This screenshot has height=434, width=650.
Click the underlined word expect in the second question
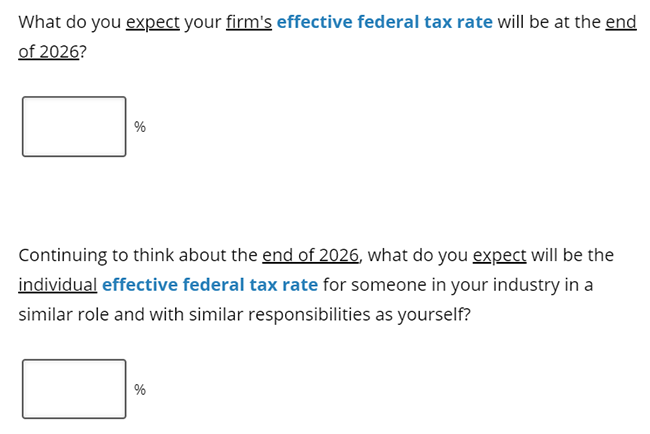[x=500, y=256]
